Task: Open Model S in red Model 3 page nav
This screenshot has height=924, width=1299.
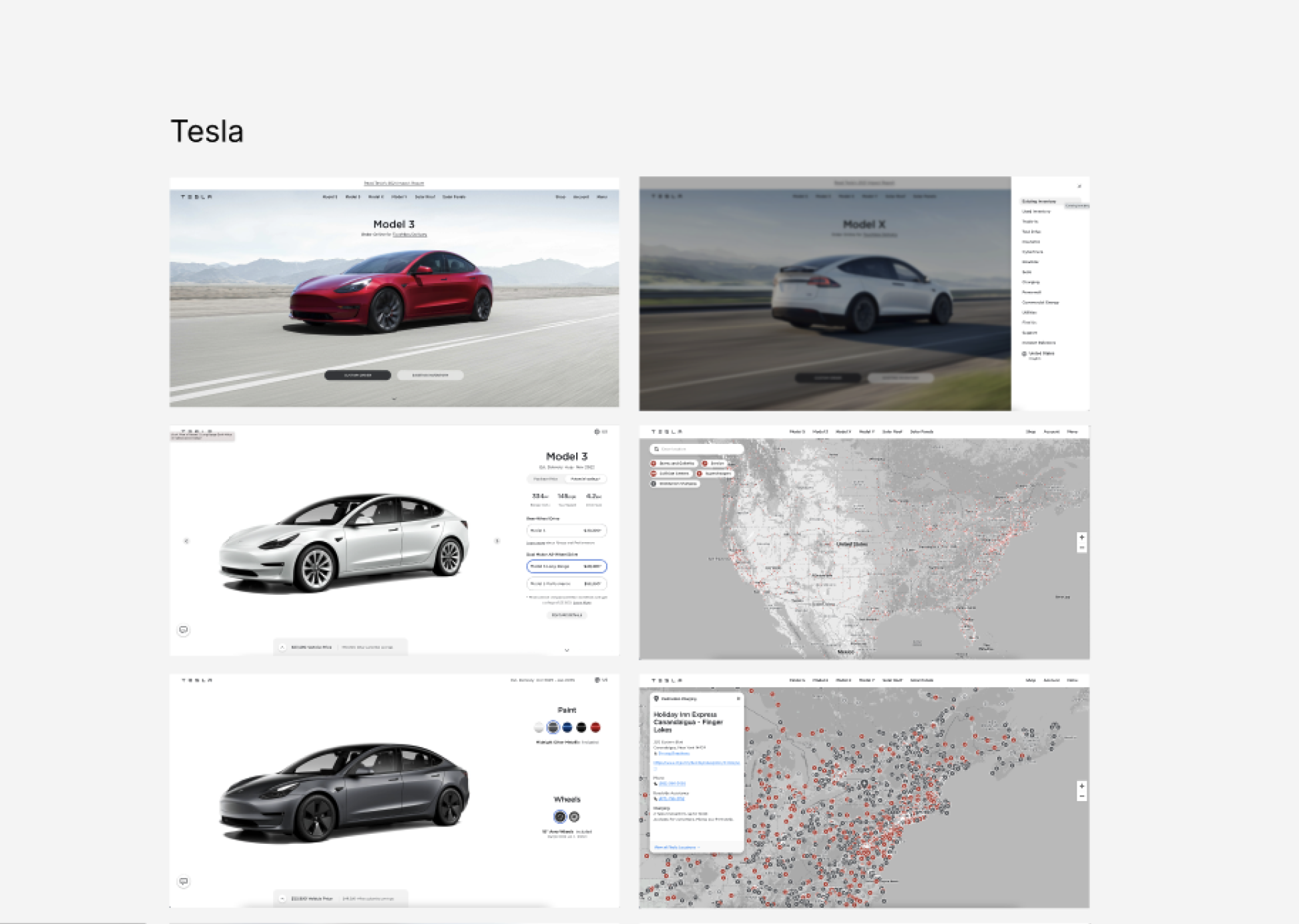Action: point(330,197)
